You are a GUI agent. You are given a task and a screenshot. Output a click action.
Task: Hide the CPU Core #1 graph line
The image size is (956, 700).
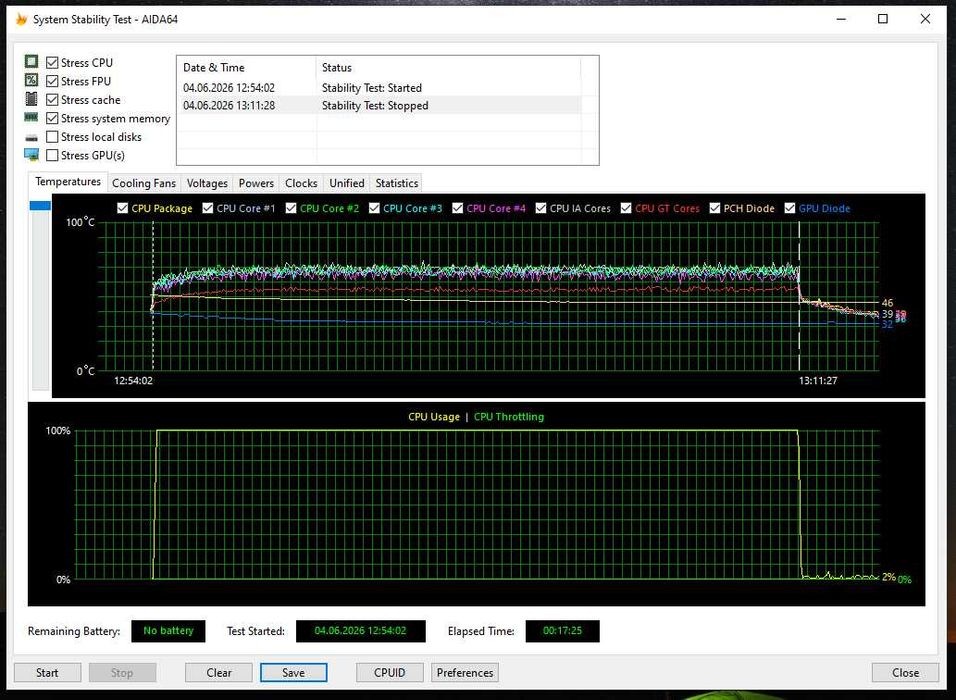click(207, 209)
